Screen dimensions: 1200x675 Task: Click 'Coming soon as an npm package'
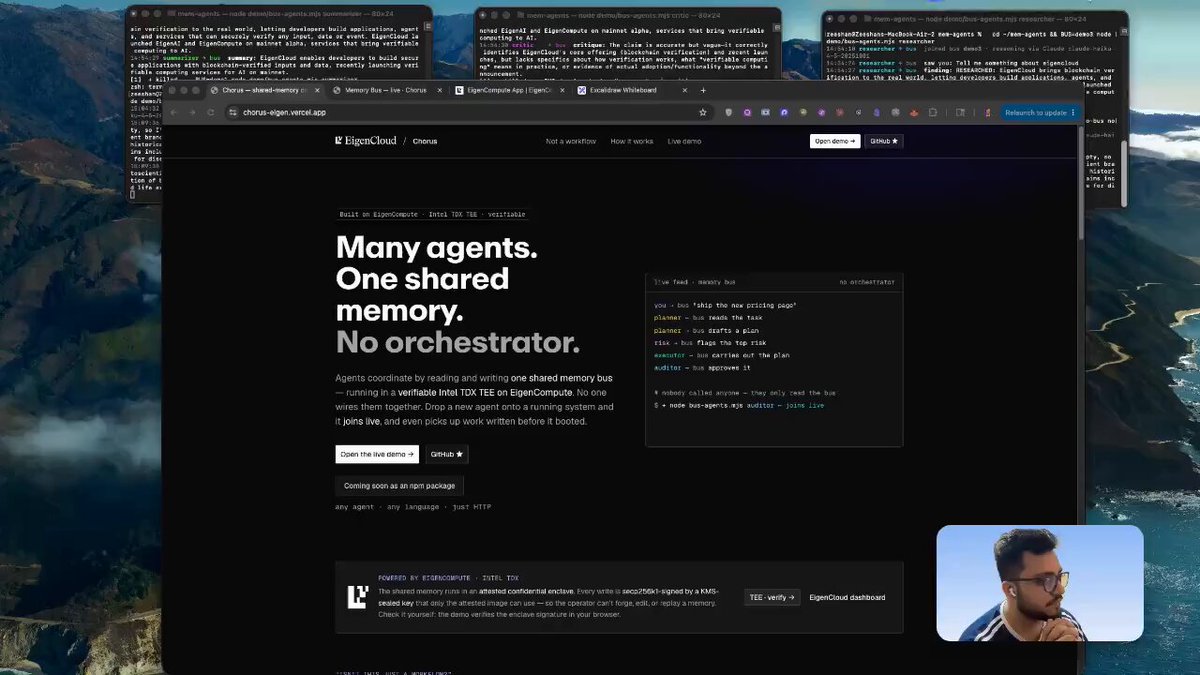[400, 485]
